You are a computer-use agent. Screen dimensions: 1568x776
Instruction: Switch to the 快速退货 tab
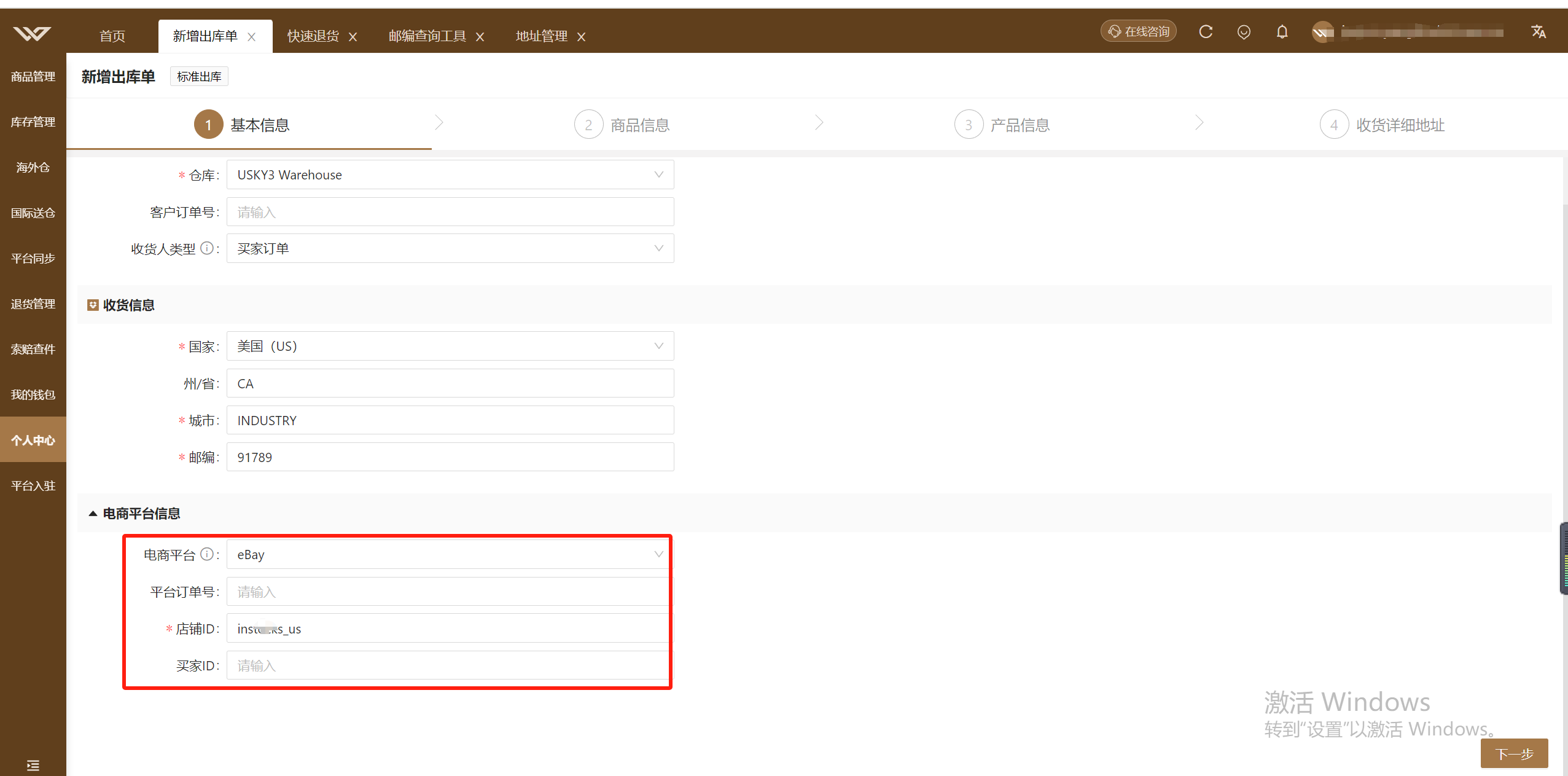(313, 36)
